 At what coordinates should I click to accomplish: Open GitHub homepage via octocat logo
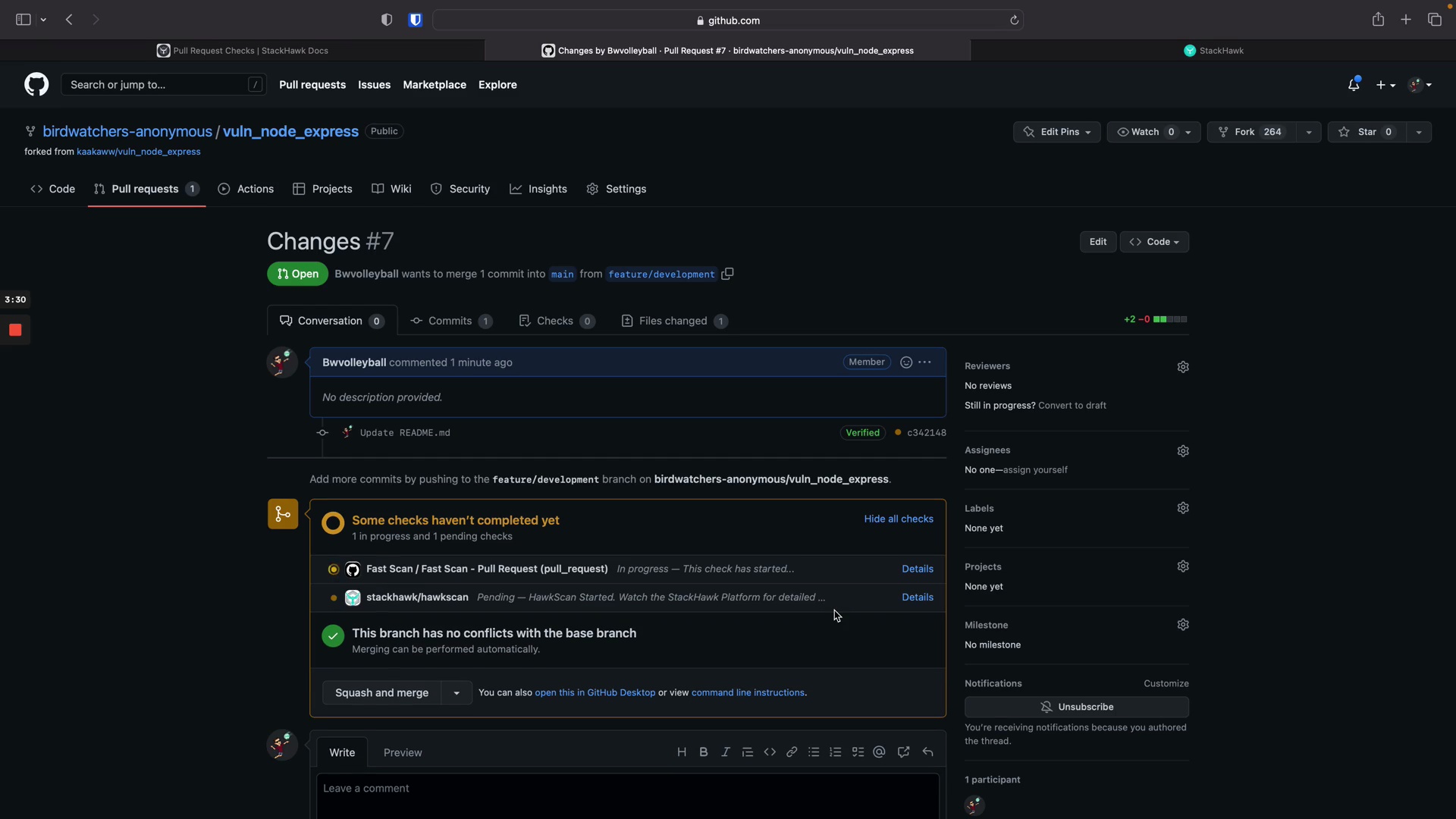pos(35,84)
